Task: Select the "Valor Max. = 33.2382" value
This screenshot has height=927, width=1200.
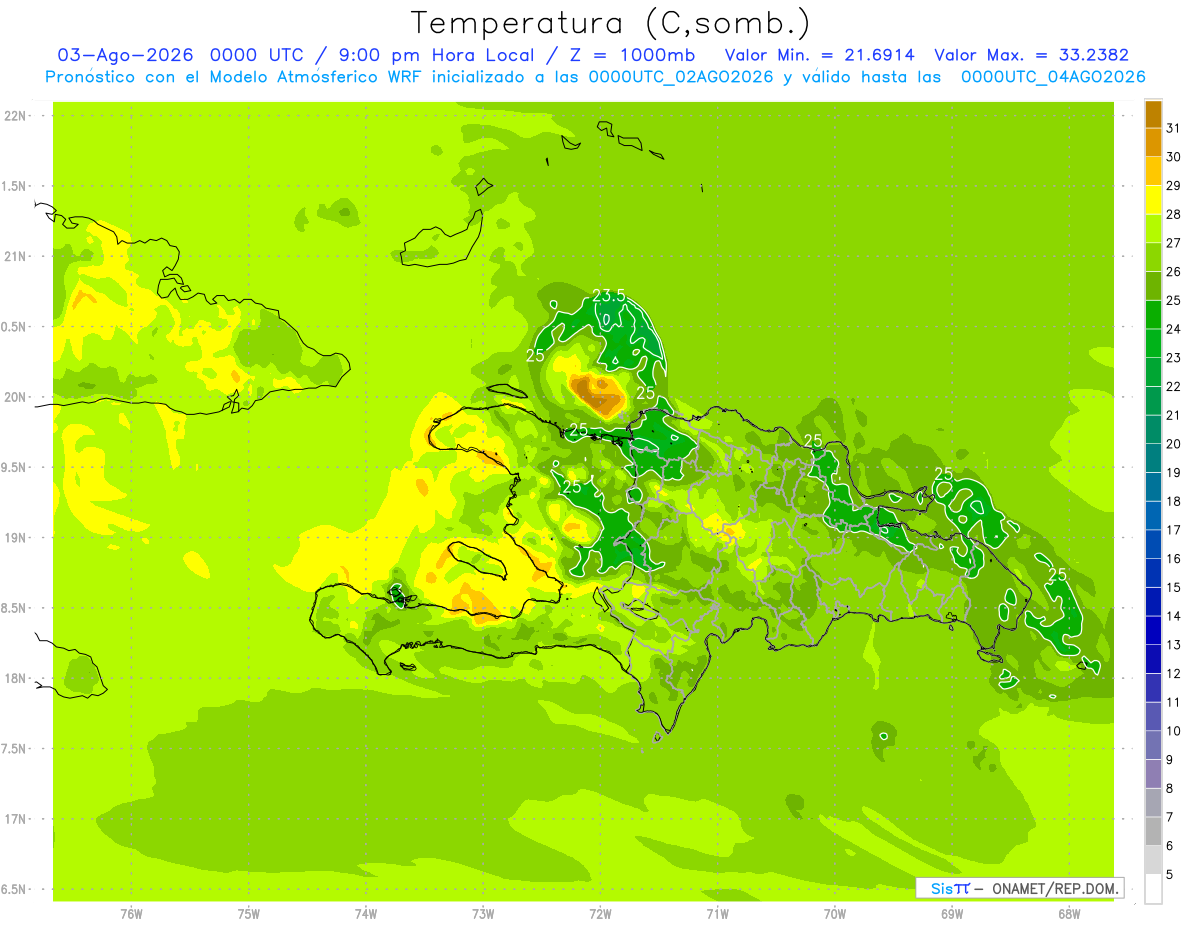Action: 1032,55
